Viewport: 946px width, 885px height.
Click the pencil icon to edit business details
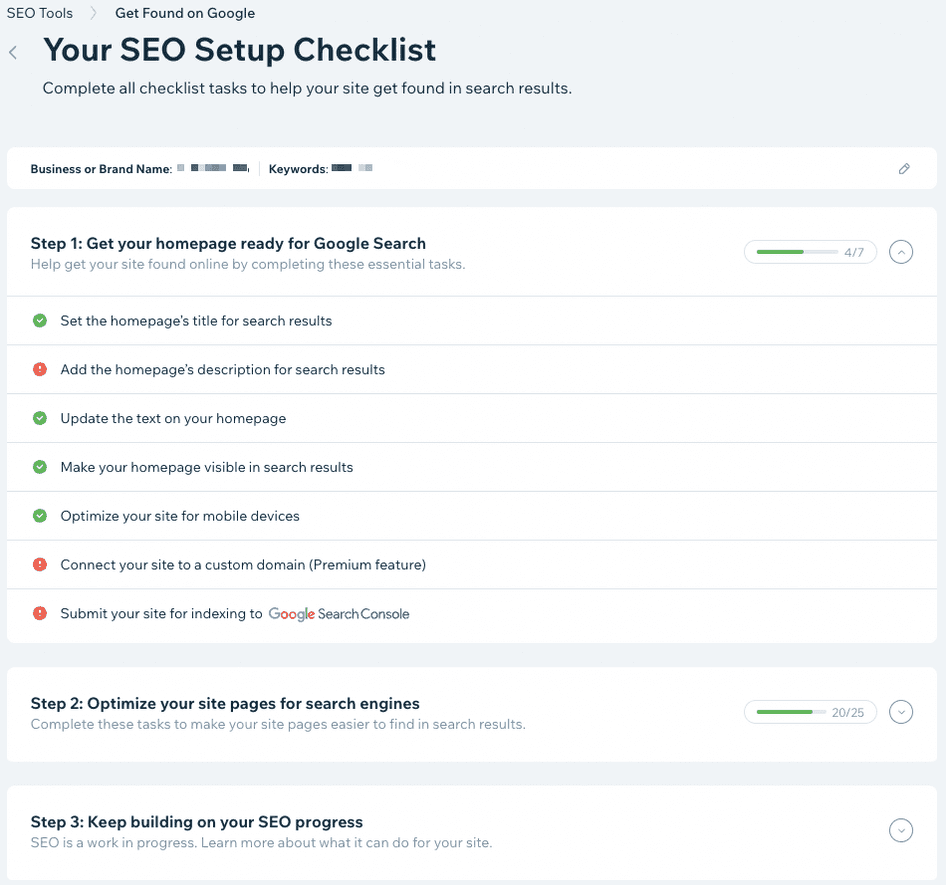pyautogui.click(x=905, y=168)
